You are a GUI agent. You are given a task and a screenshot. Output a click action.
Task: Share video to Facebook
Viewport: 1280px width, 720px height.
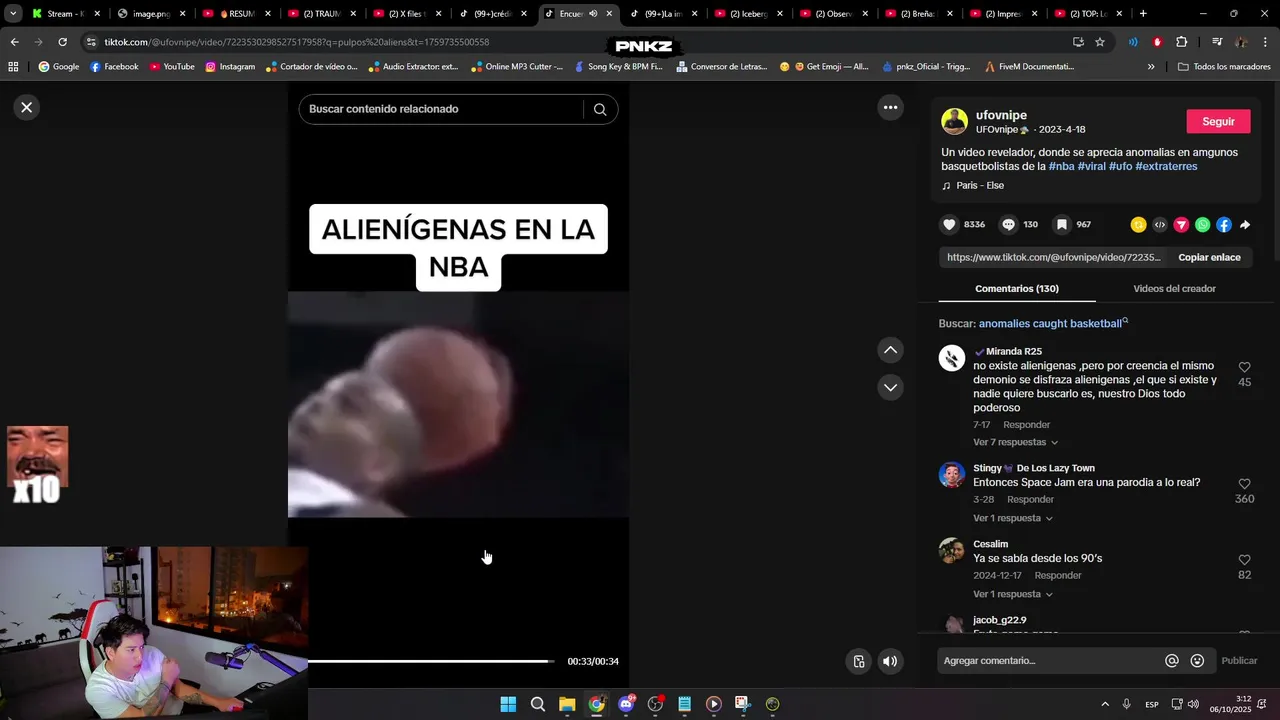(1224, 225)
